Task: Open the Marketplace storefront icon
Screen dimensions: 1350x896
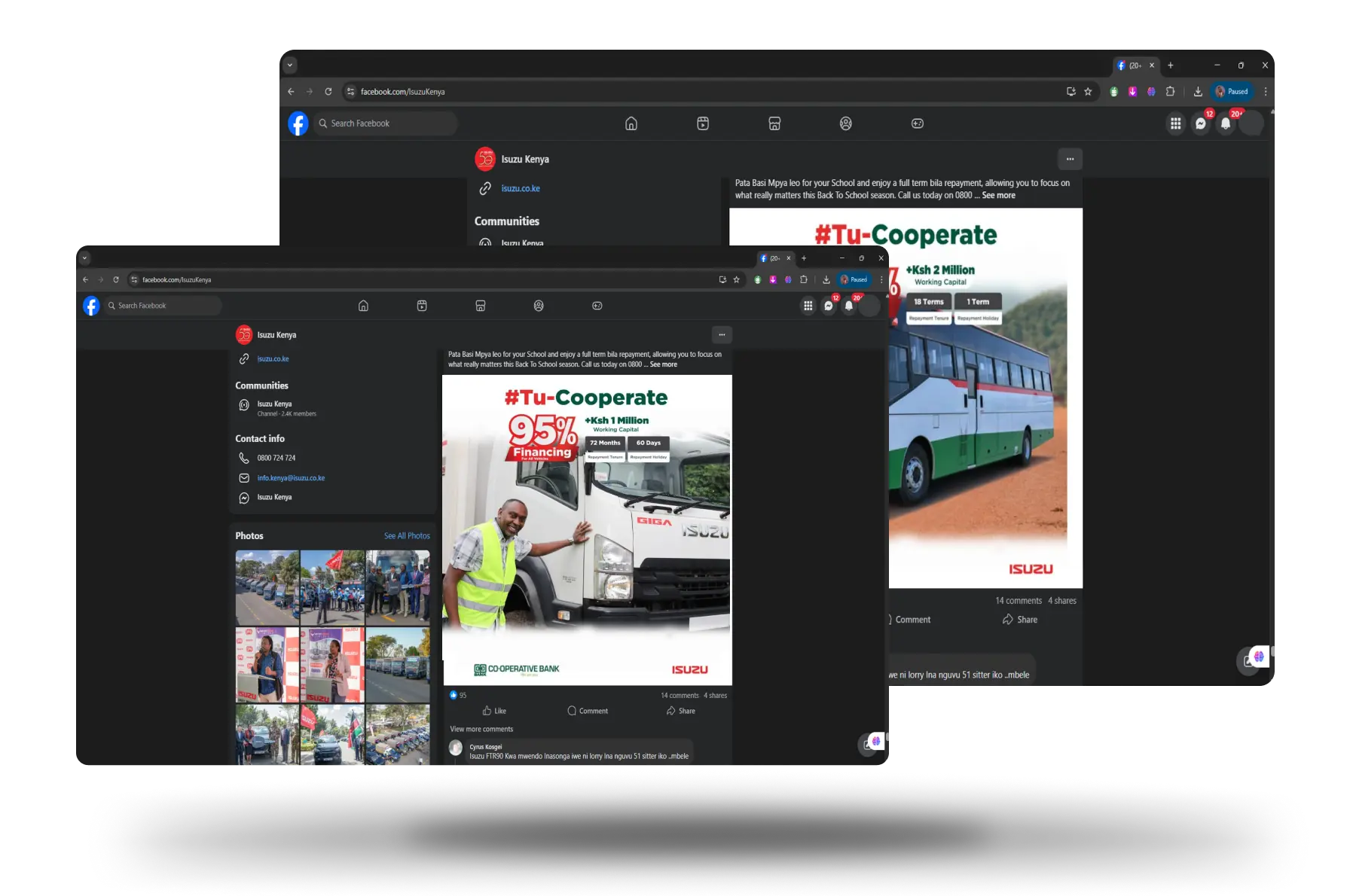Action: coord(480,306)
